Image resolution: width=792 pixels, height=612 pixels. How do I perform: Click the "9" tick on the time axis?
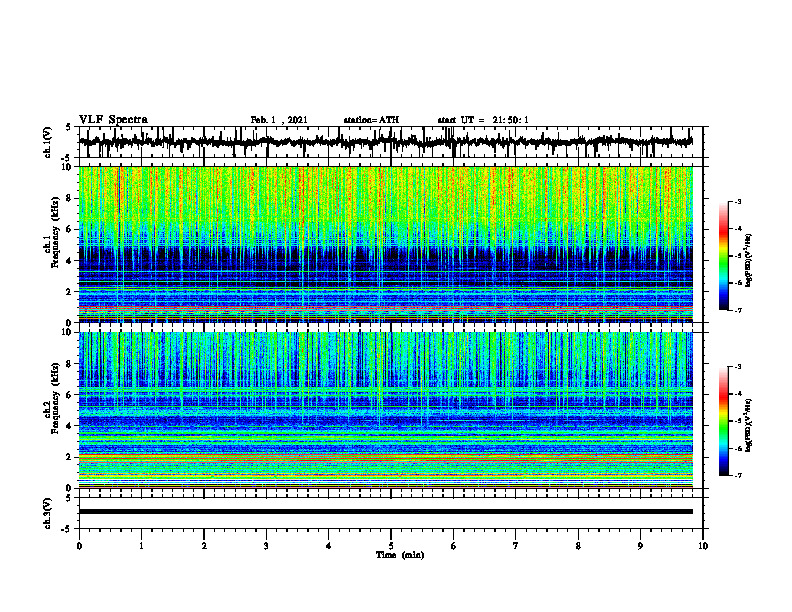pyautogui.click(x=640, y=546)
